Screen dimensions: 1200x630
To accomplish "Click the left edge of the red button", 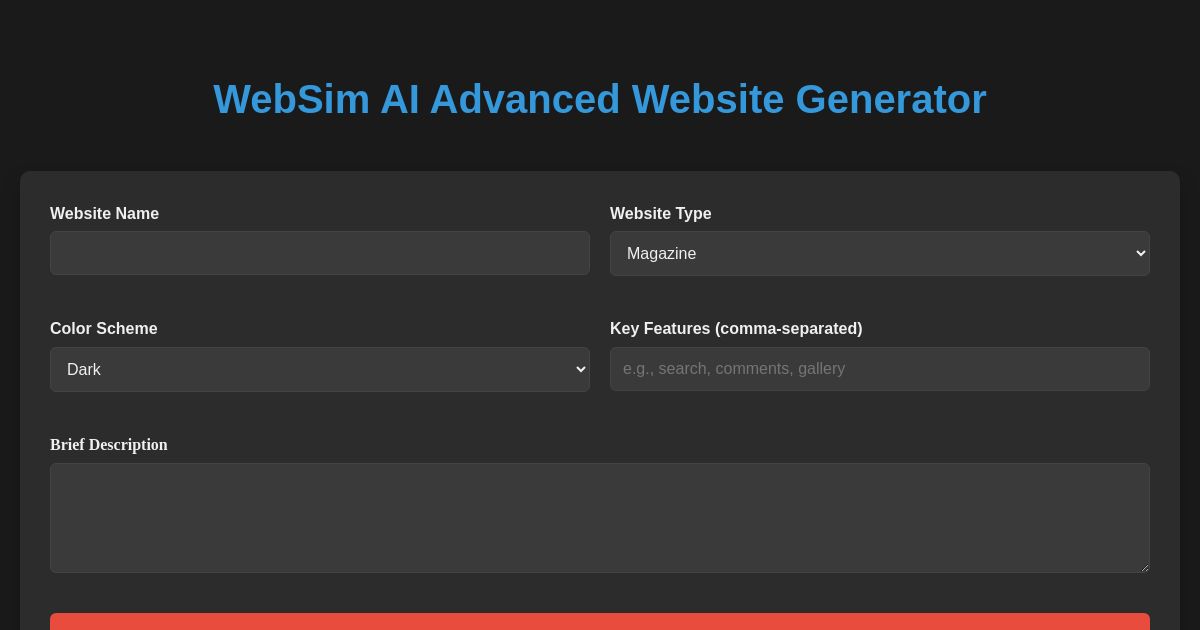I will [x=60, y=625].
